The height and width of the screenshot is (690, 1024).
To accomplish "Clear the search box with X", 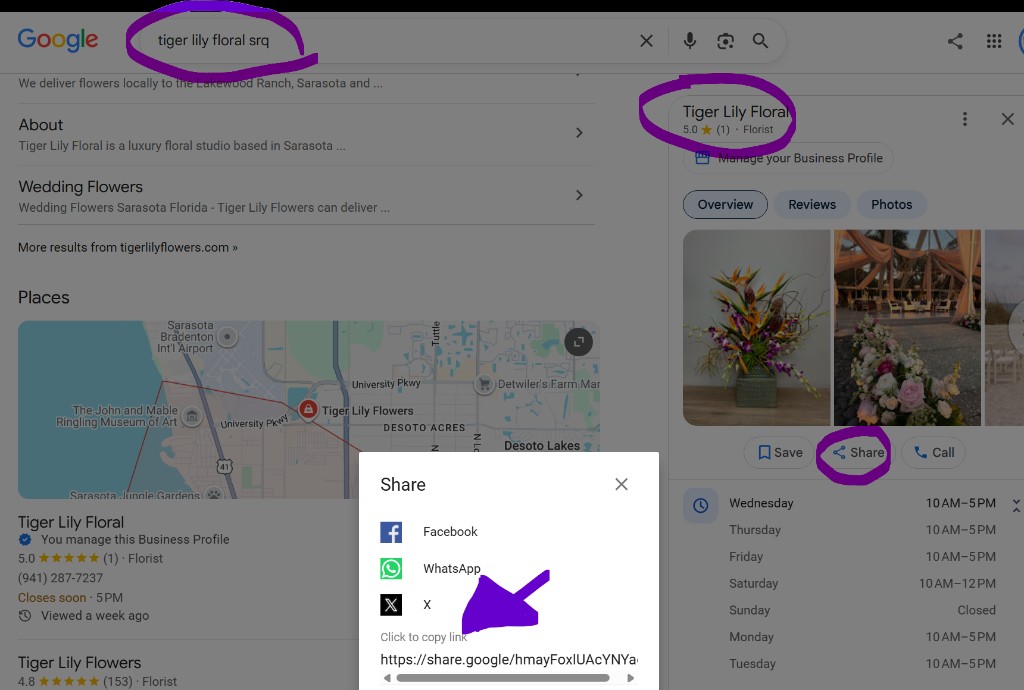I will click(x=646, y=41).
